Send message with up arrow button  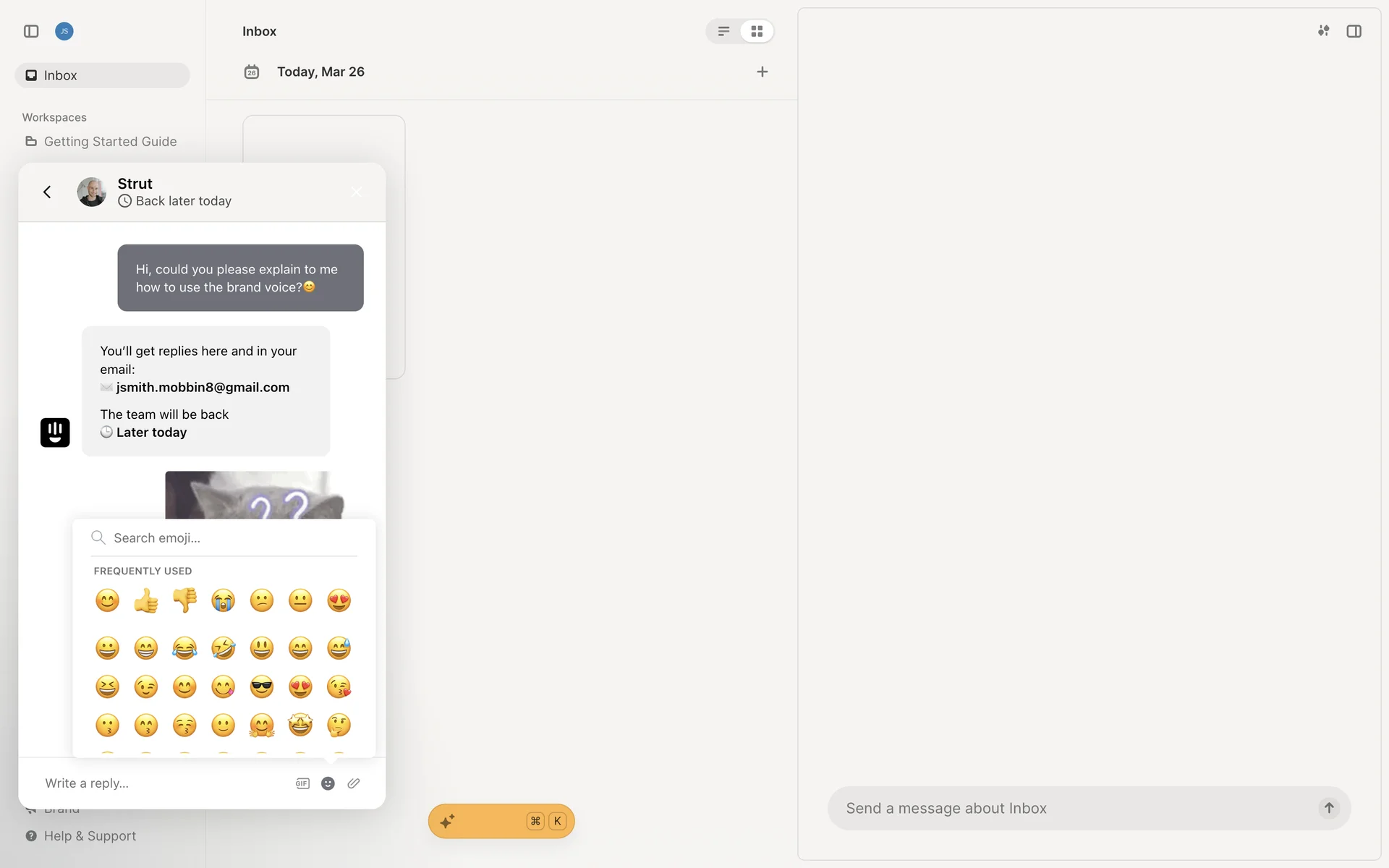1329,808
